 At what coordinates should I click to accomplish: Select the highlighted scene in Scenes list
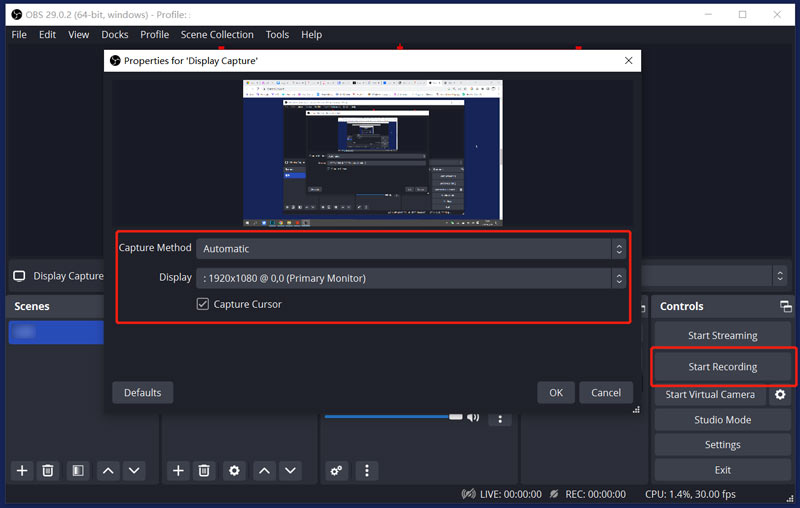point(56,332)
